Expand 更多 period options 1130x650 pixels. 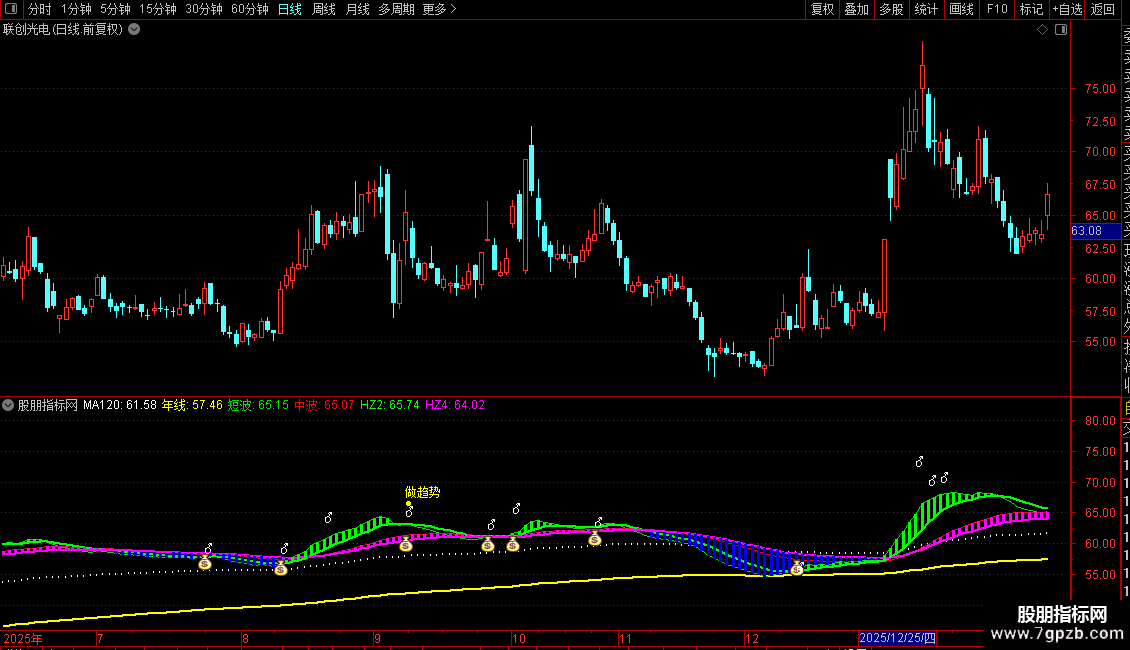click(x=440, y=9)
